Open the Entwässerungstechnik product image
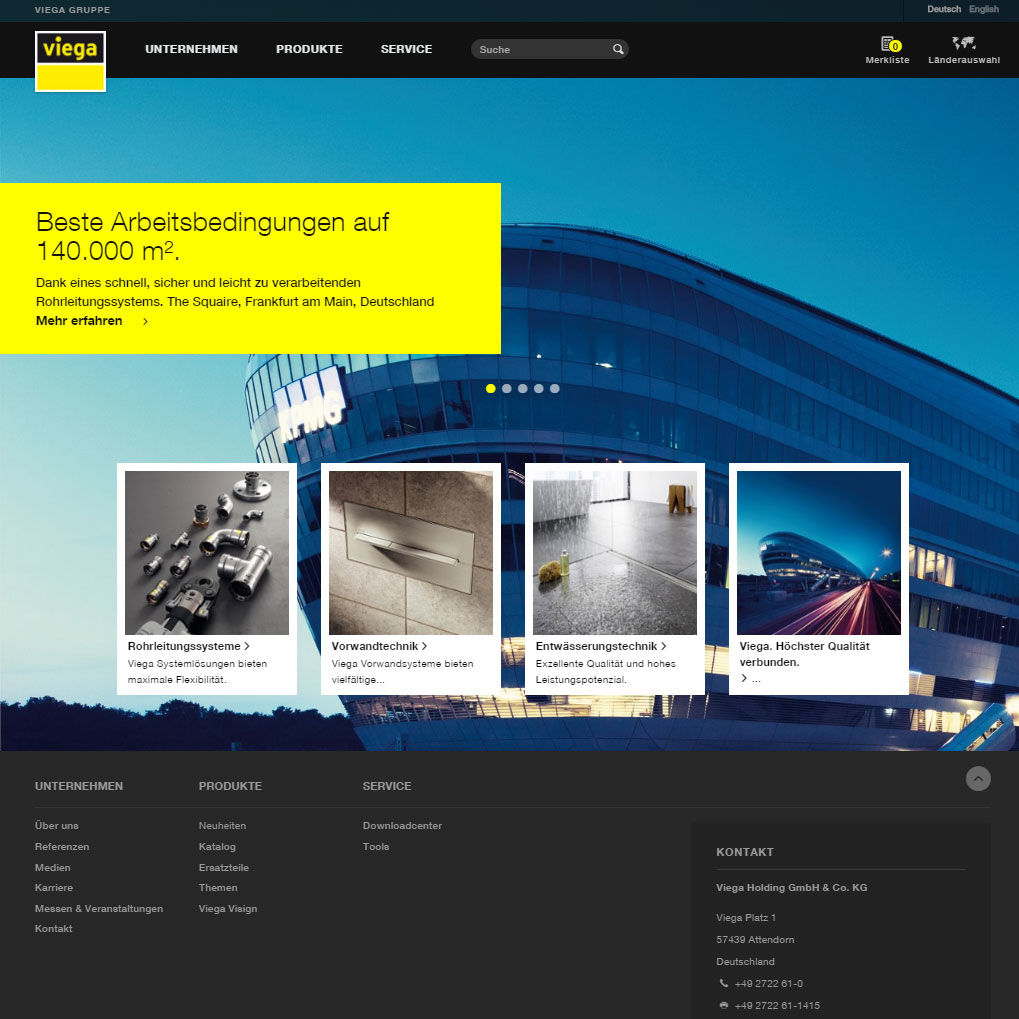 pyautogui.click(x=615, y=552)
